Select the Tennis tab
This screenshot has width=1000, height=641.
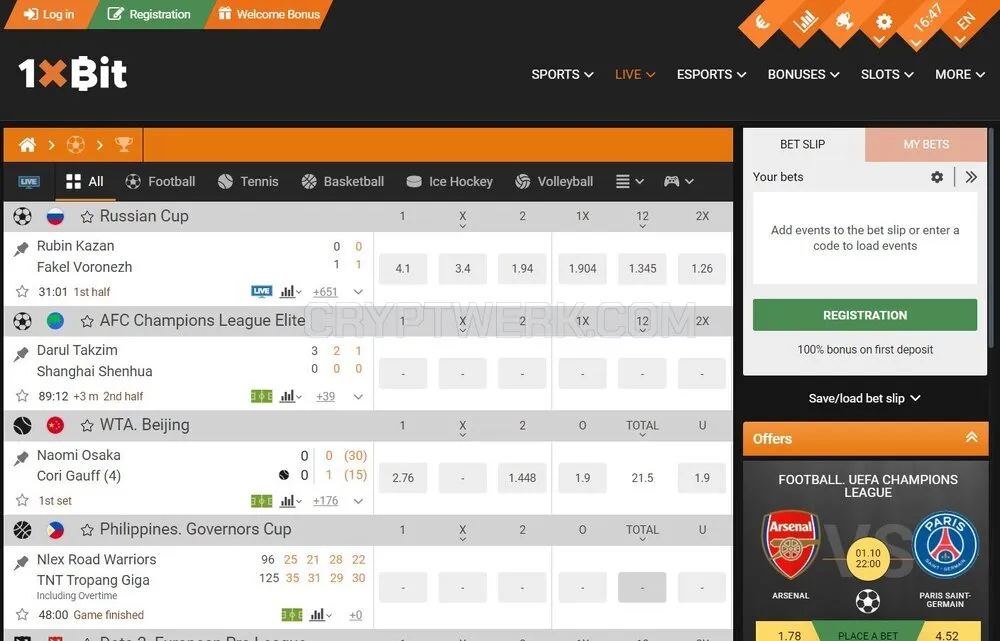coord(247,182)
